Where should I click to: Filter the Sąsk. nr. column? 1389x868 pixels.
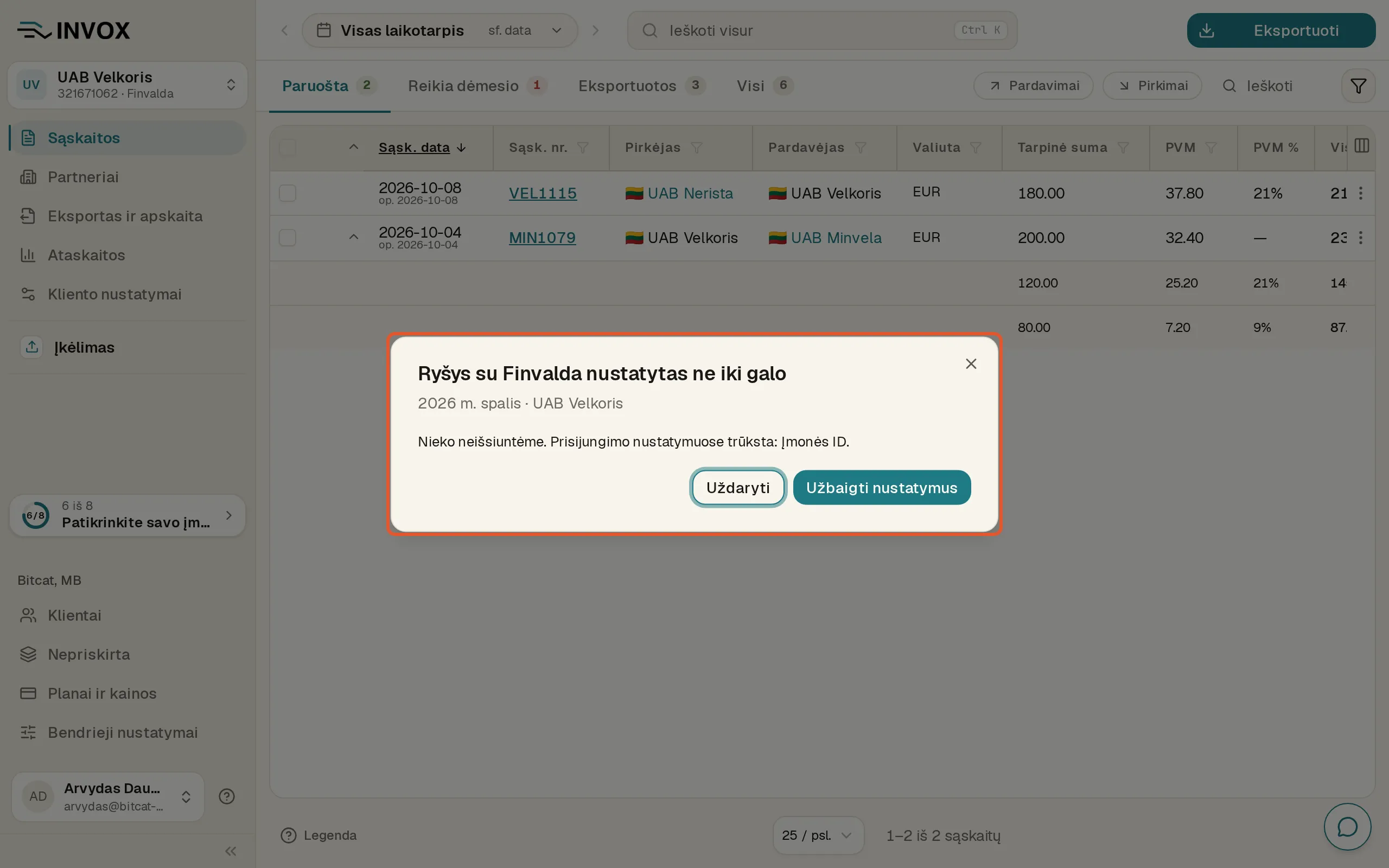coord(583,148)
